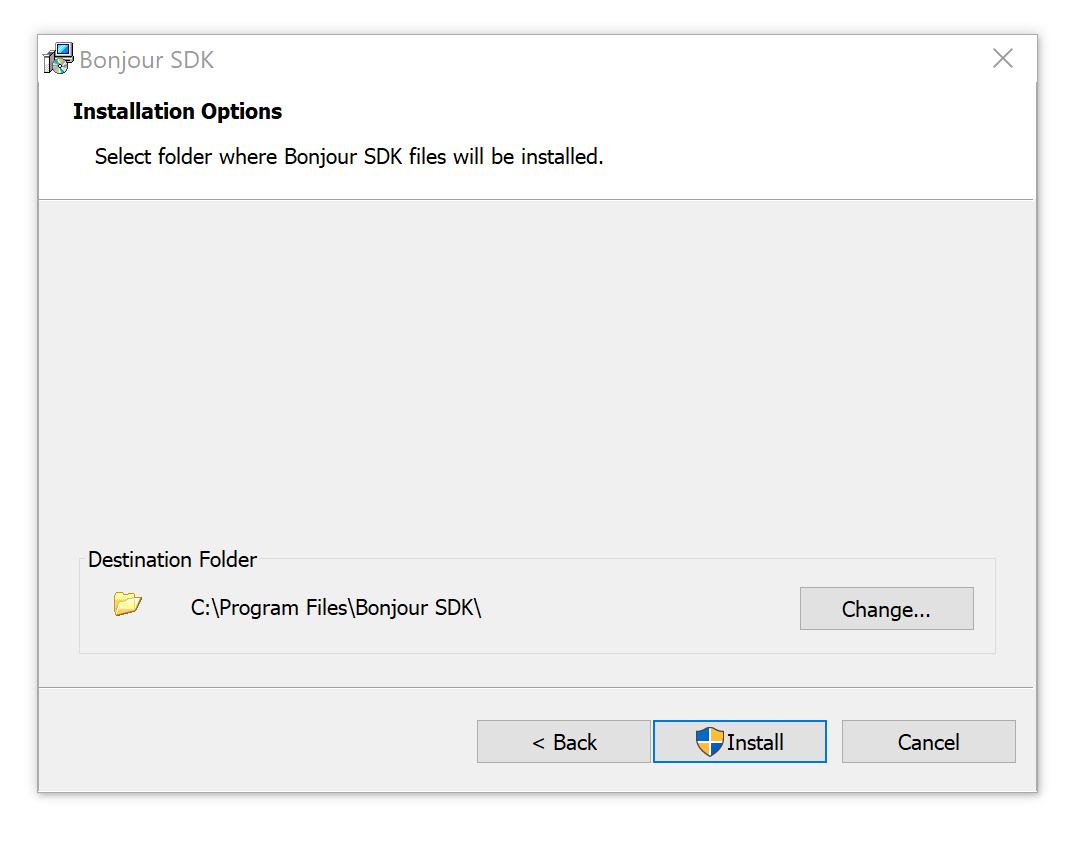Click the "Install" text label on the button
The height and width of the screenshot is (854, 1086).
tap(755, 742)
